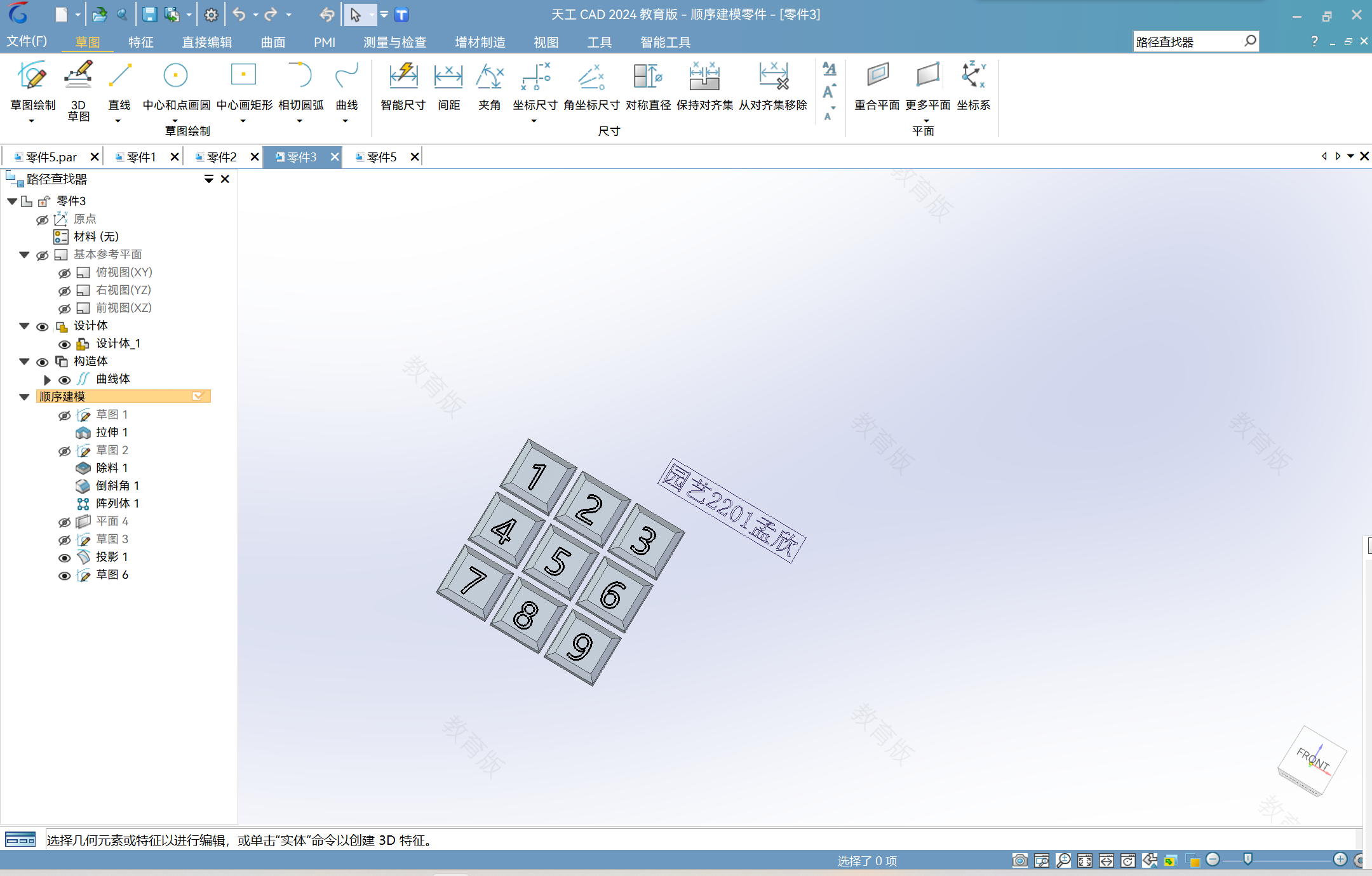The height and width of the screenshot is (876, 1372).
Task: Select the 中心画矩形 rectangle tool
Action: pos(244,86)
